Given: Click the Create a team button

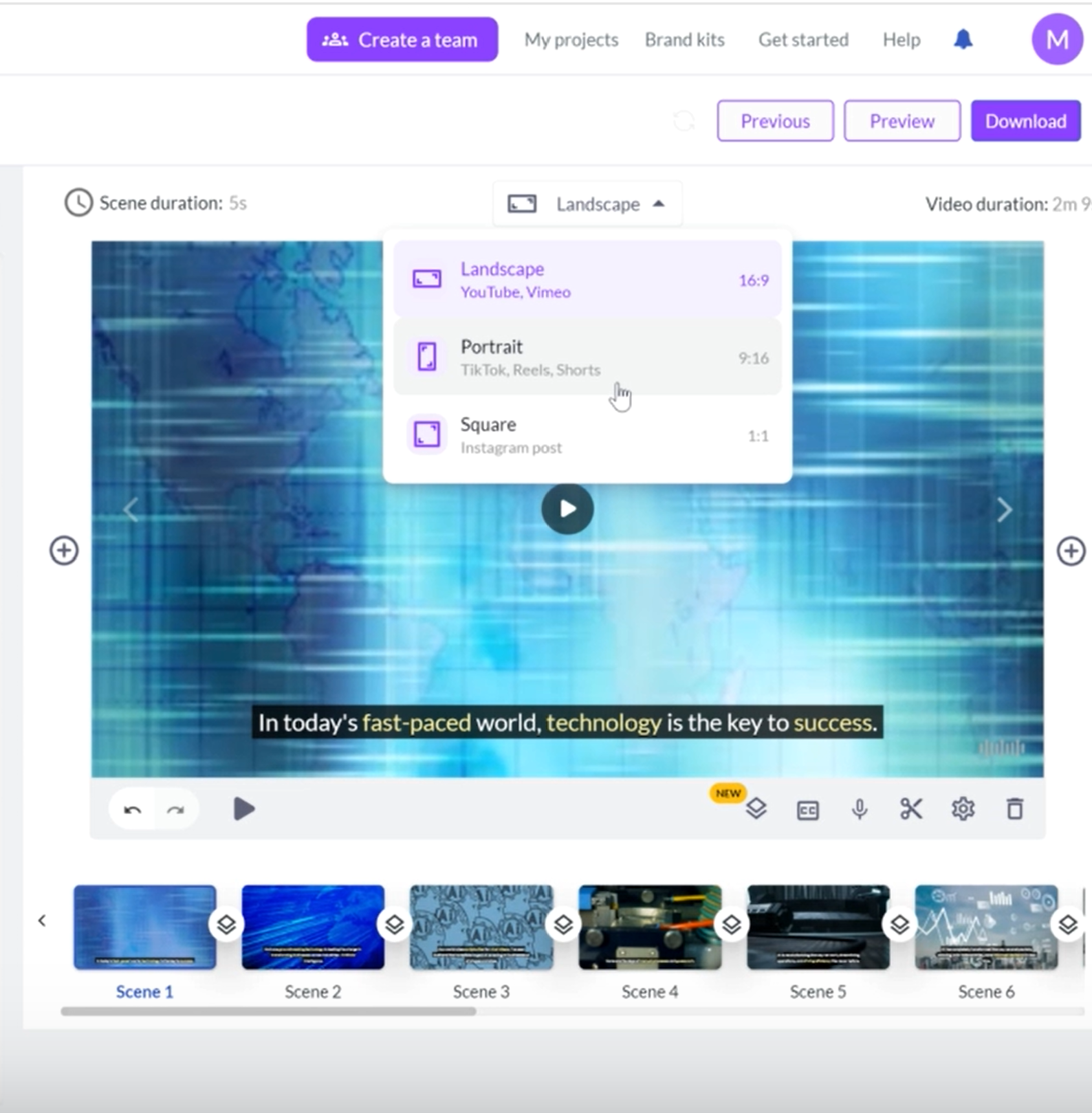Looking at the screenshot, I should click(402, 39).
